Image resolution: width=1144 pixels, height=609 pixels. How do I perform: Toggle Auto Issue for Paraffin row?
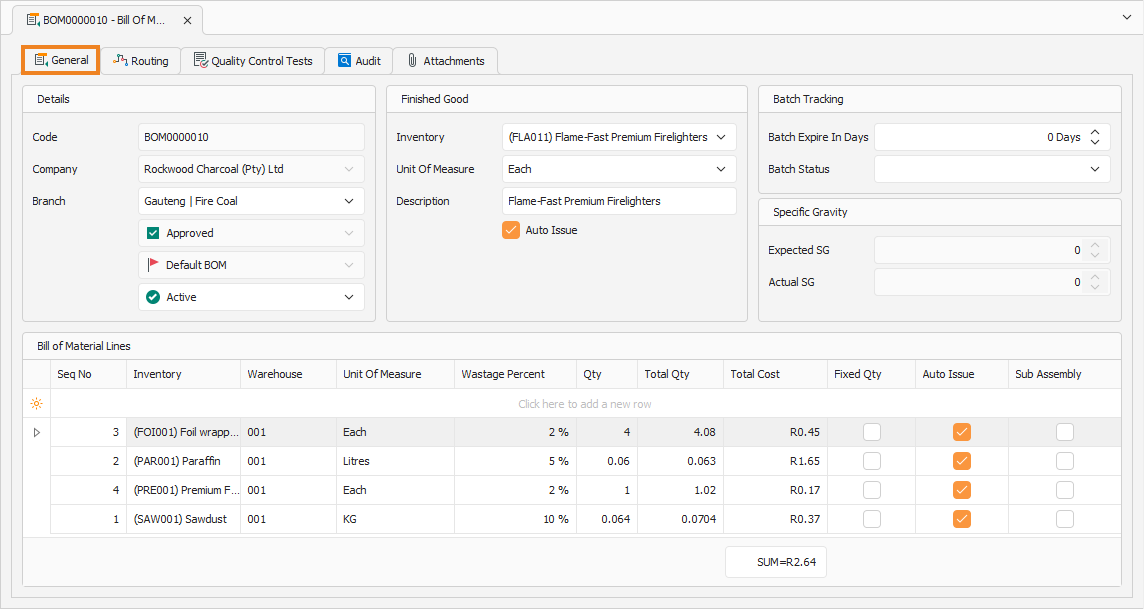tap(962, 461)
